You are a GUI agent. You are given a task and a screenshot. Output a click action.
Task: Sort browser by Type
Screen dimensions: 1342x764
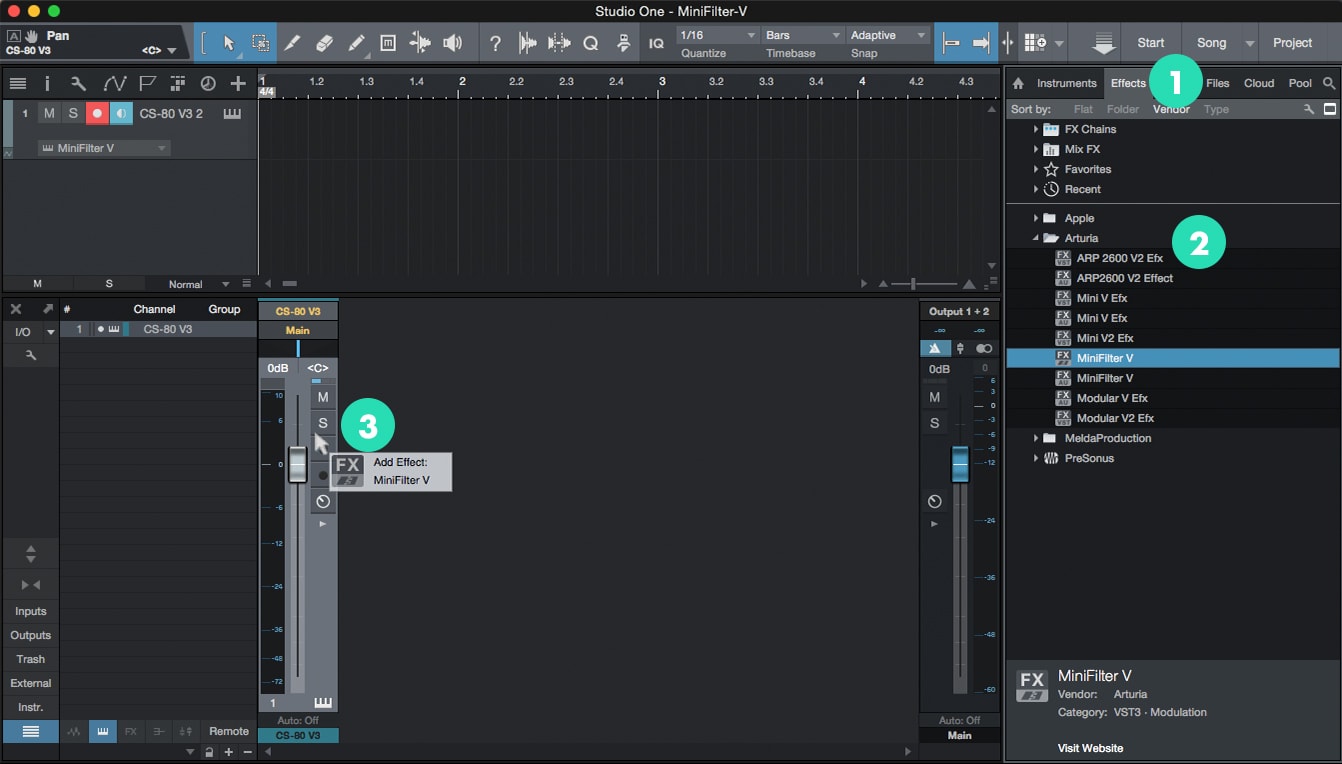point(1216,109)
